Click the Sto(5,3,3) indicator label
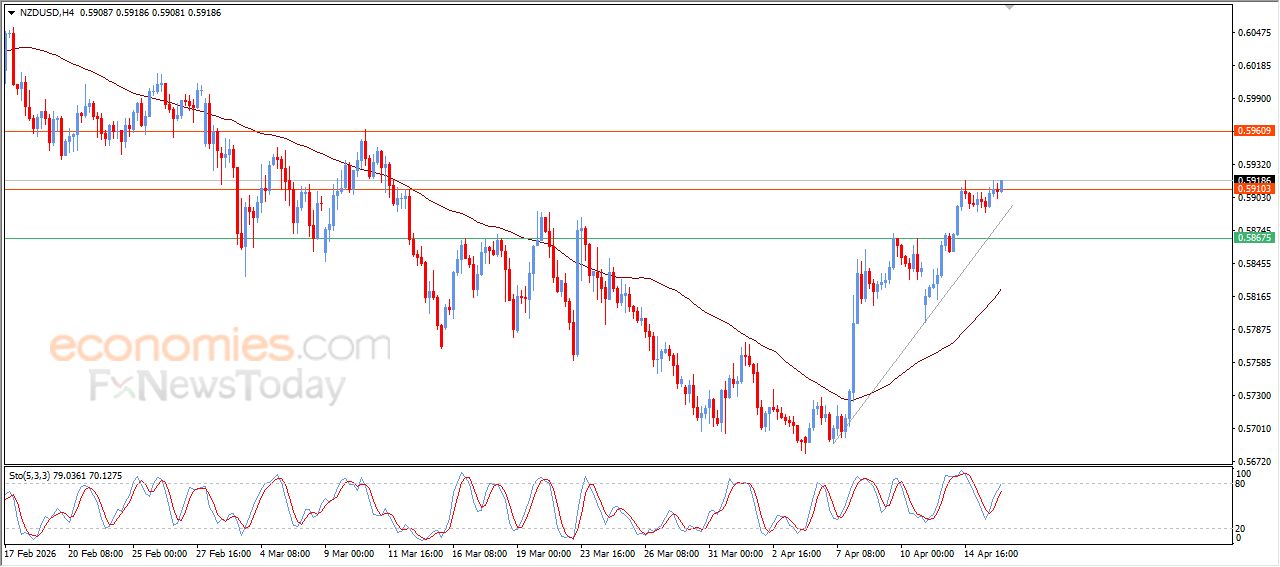The width and height of the screenshot is (1280, 567). (29, 476)
